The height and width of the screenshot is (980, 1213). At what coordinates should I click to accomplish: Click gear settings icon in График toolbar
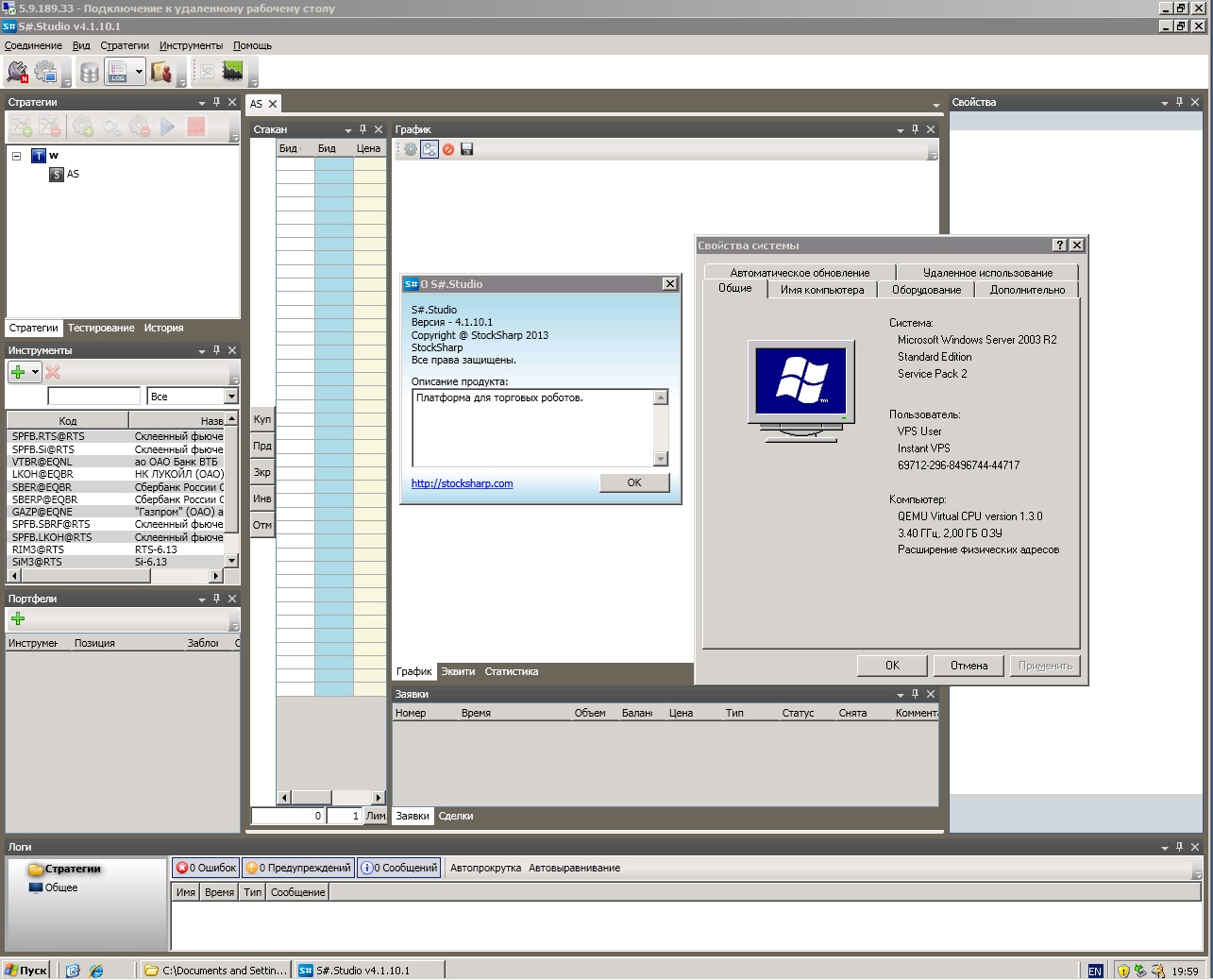(411, 149)
